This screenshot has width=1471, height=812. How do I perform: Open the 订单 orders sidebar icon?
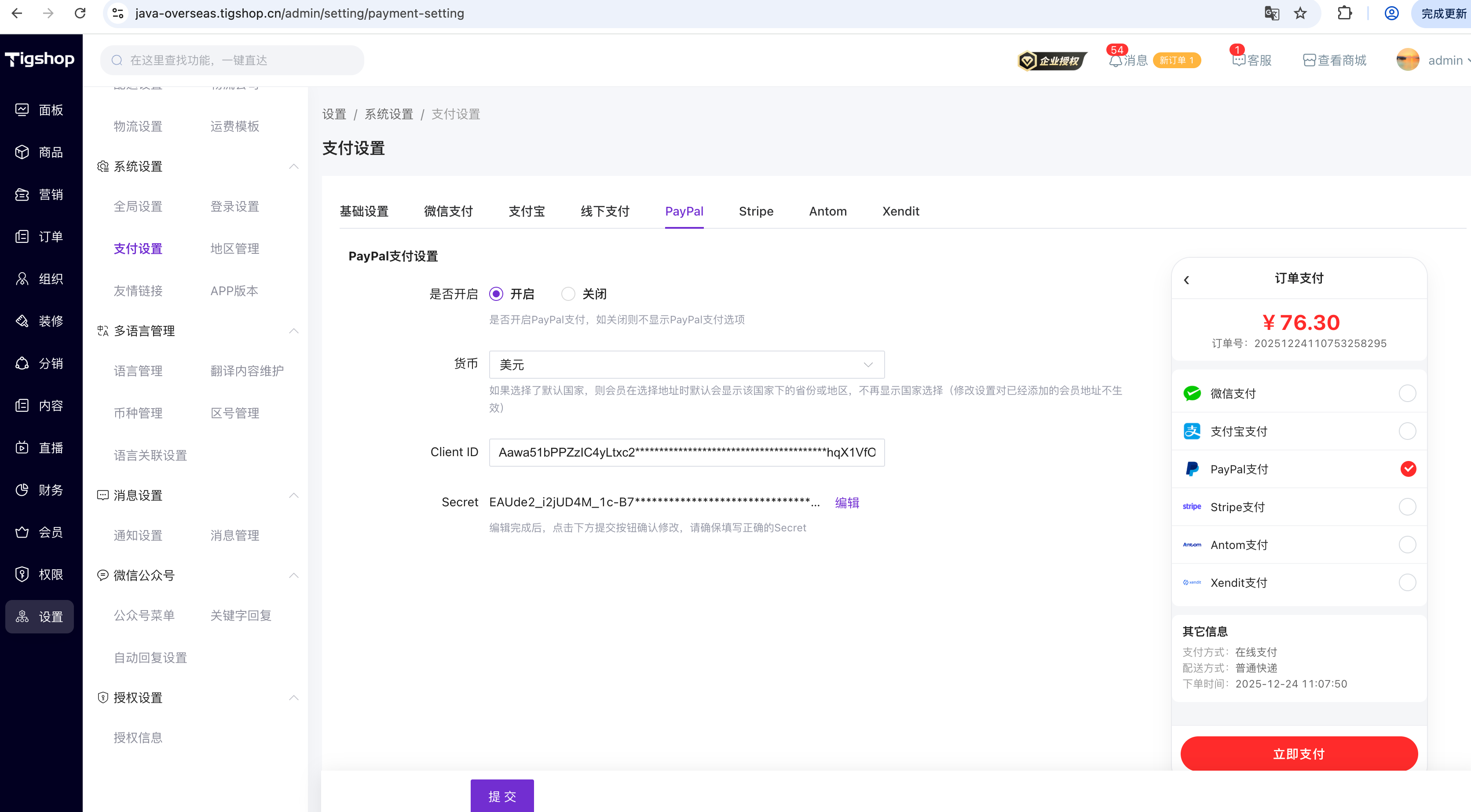[22, 236]
